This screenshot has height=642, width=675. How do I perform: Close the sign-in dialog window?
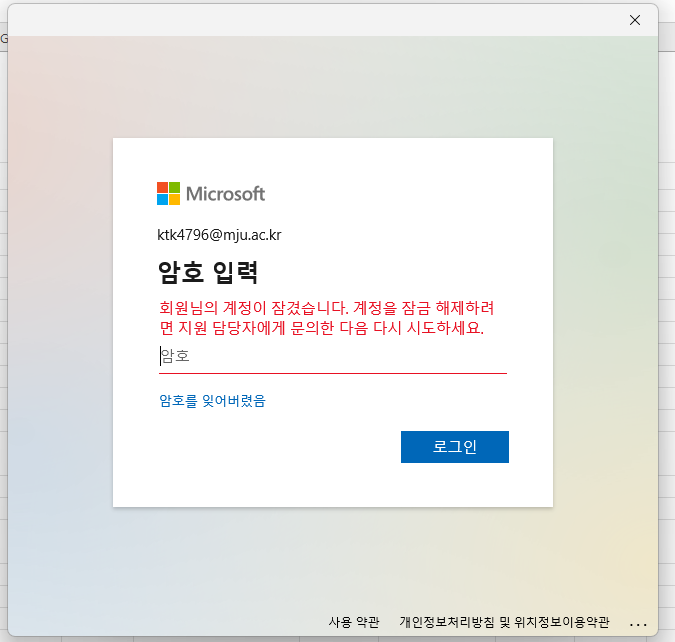pyautogui.click(x=635, y=20)
